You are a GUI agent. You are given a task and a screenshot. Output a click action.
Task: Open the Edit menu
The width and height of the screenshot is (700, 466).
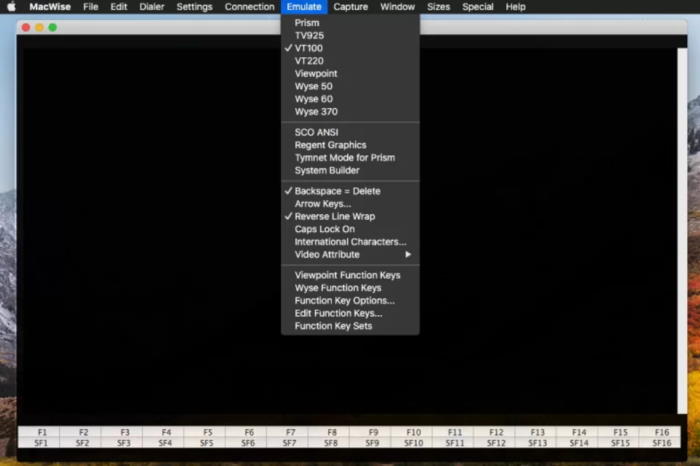[x=119, y=7]
